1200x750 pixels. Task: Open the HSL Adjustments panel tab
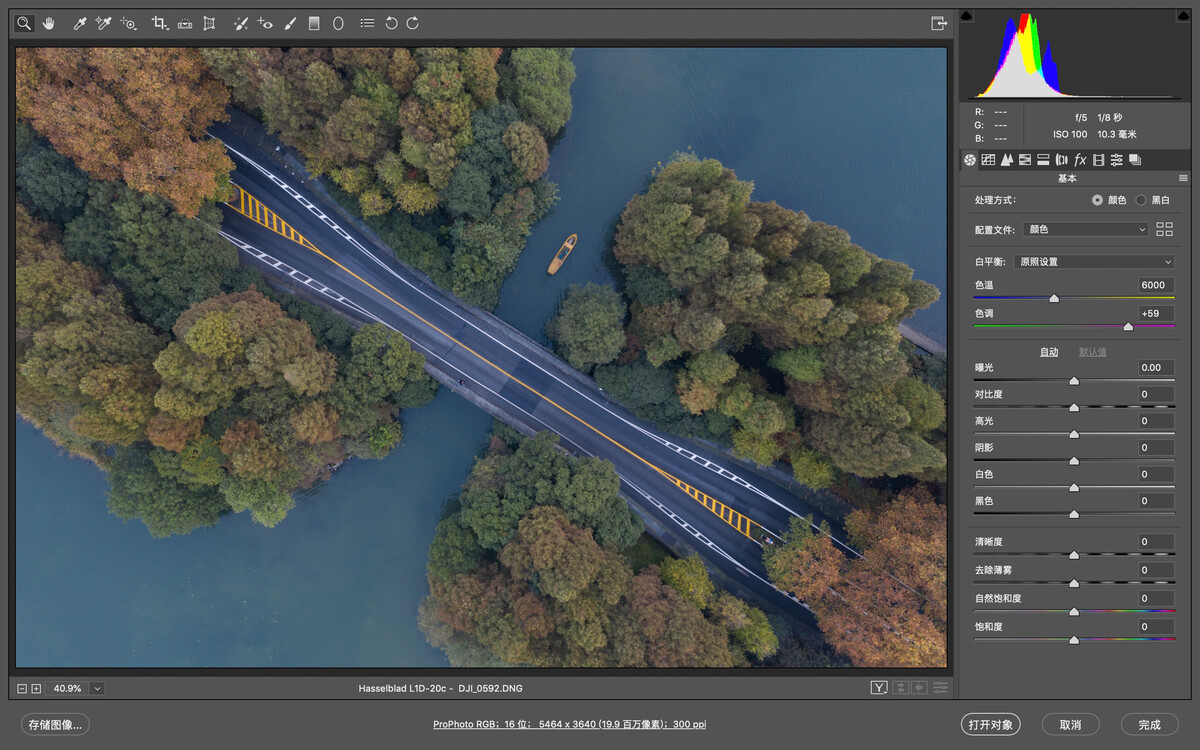coord(1025,160)
